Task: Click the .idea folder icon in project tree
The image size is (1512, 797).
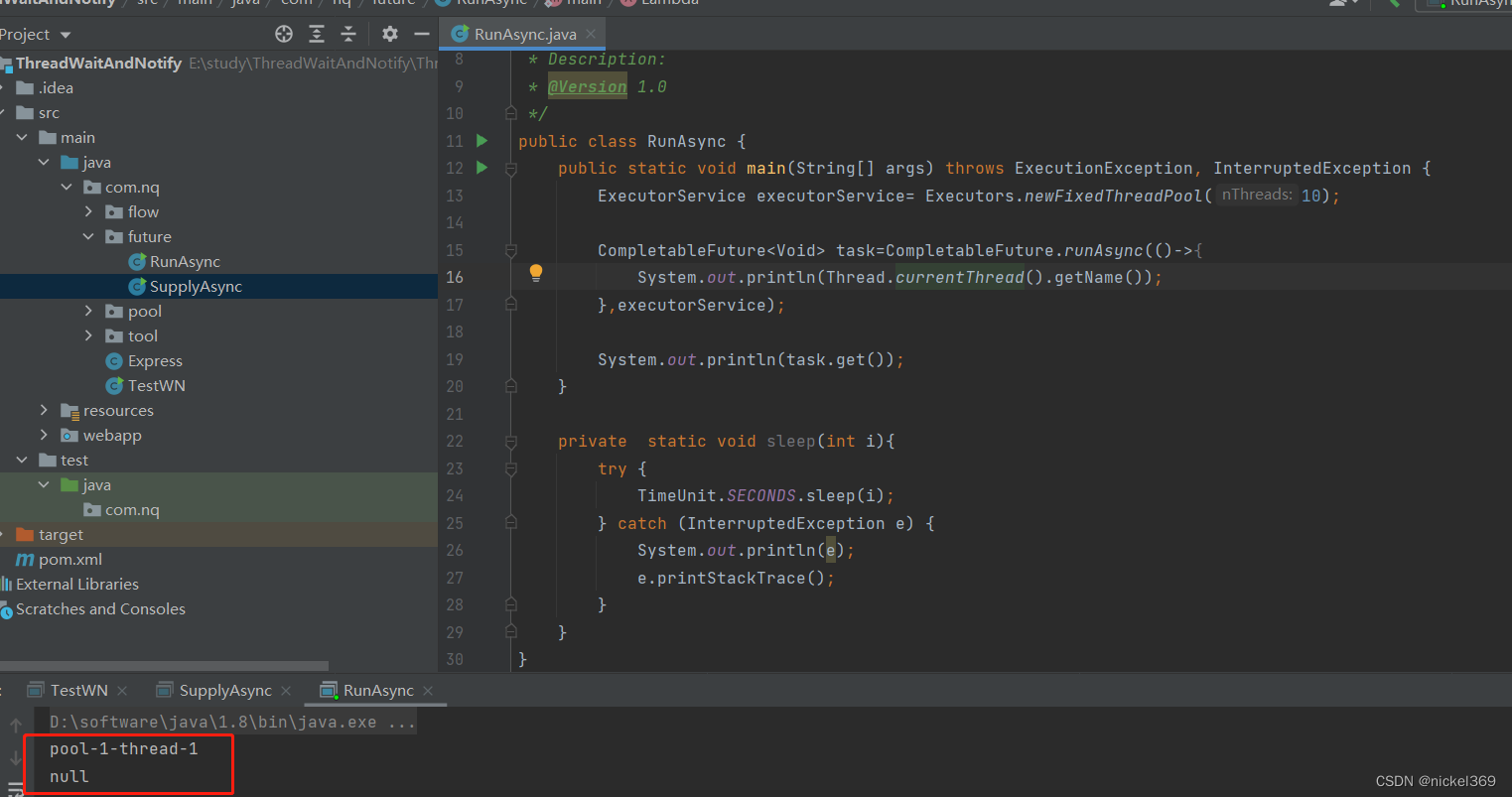Action: coord(26,87)
